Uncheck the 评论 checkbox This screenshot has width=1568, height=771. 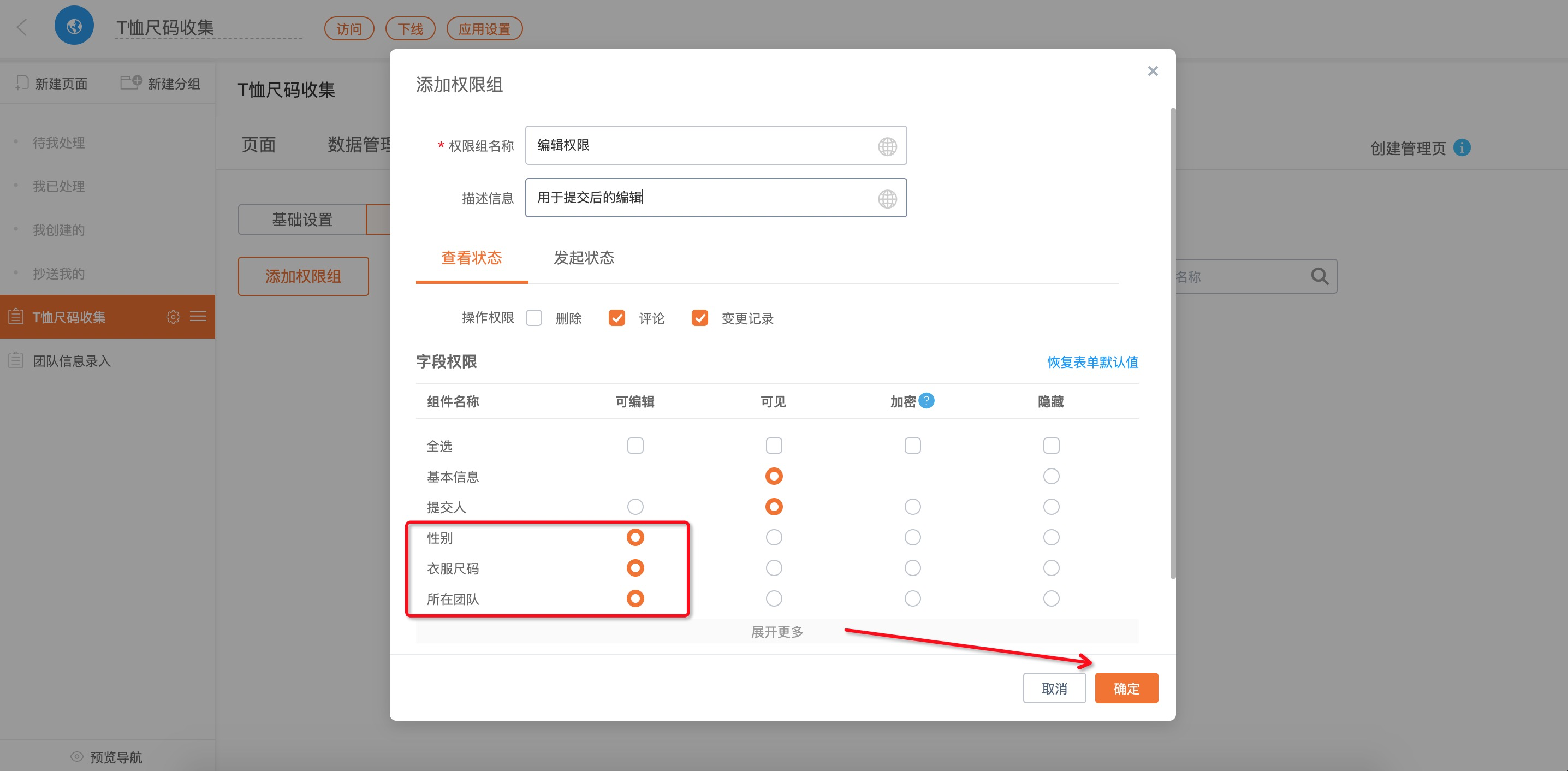pyautogui.click(x=616, y=318)
